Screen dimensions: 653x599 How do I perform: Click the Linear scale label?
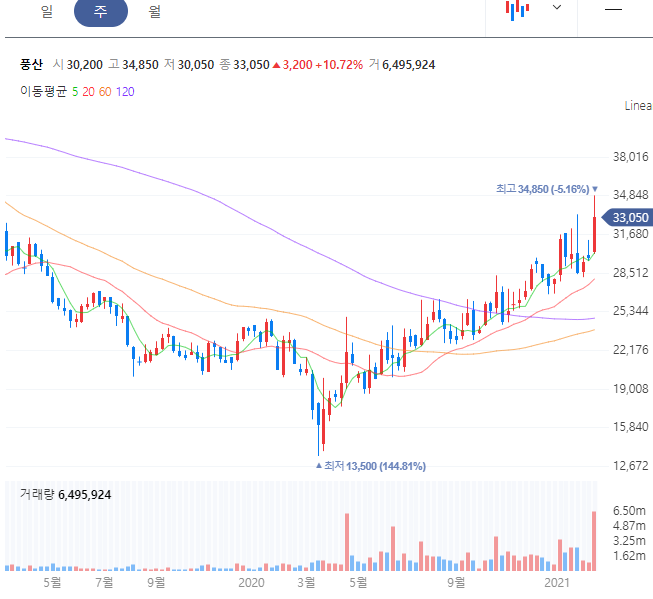638,106
